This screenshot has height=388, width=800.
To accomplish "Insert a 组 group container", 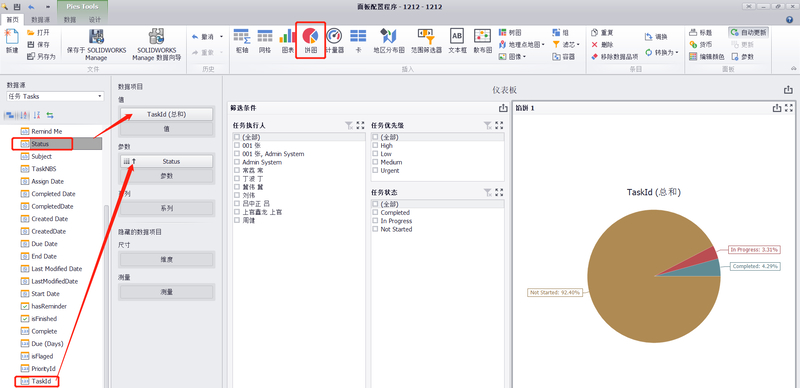I will (x=560, y=32).
